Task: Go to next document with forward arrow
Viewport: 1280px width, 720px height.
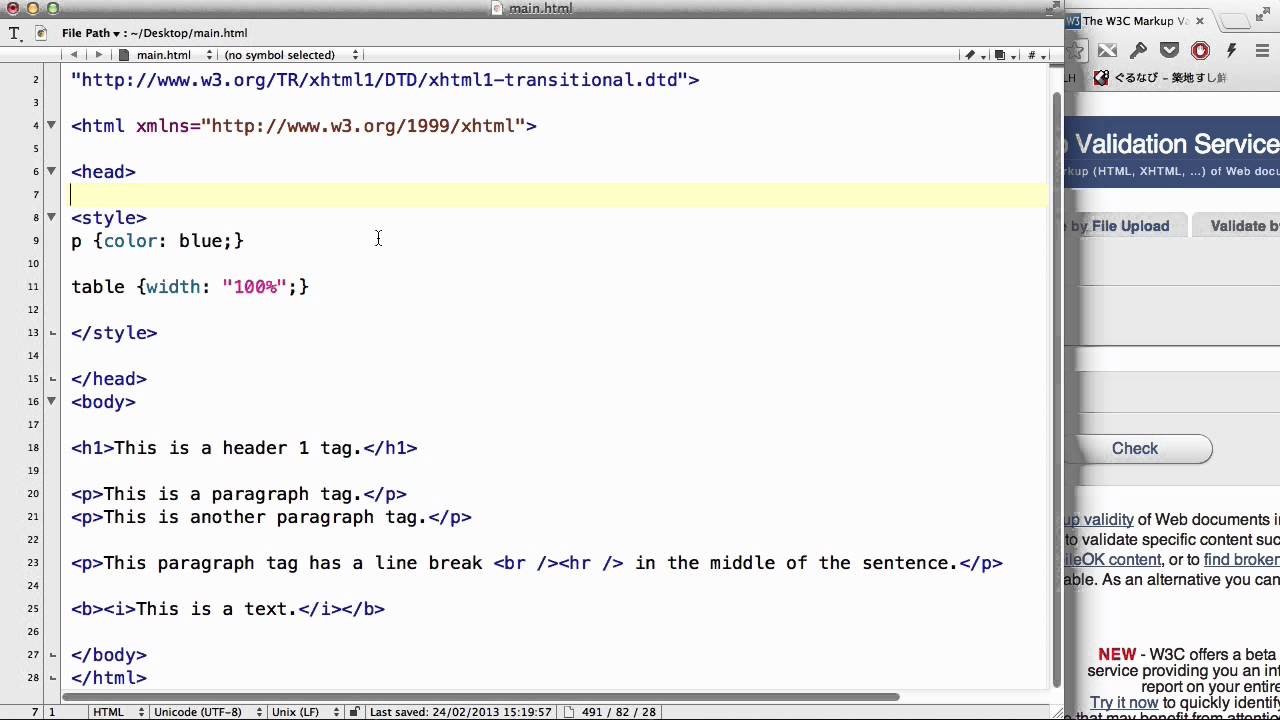Action: click(98, 55)
